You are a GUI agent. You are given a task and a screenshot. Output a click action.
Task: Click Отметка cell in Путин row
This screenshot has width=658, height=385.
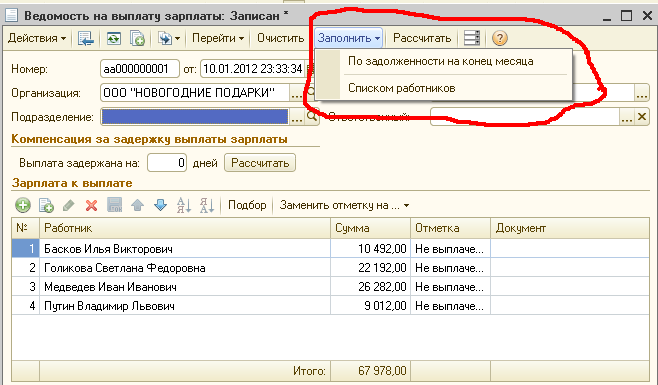tap(451, 306)
